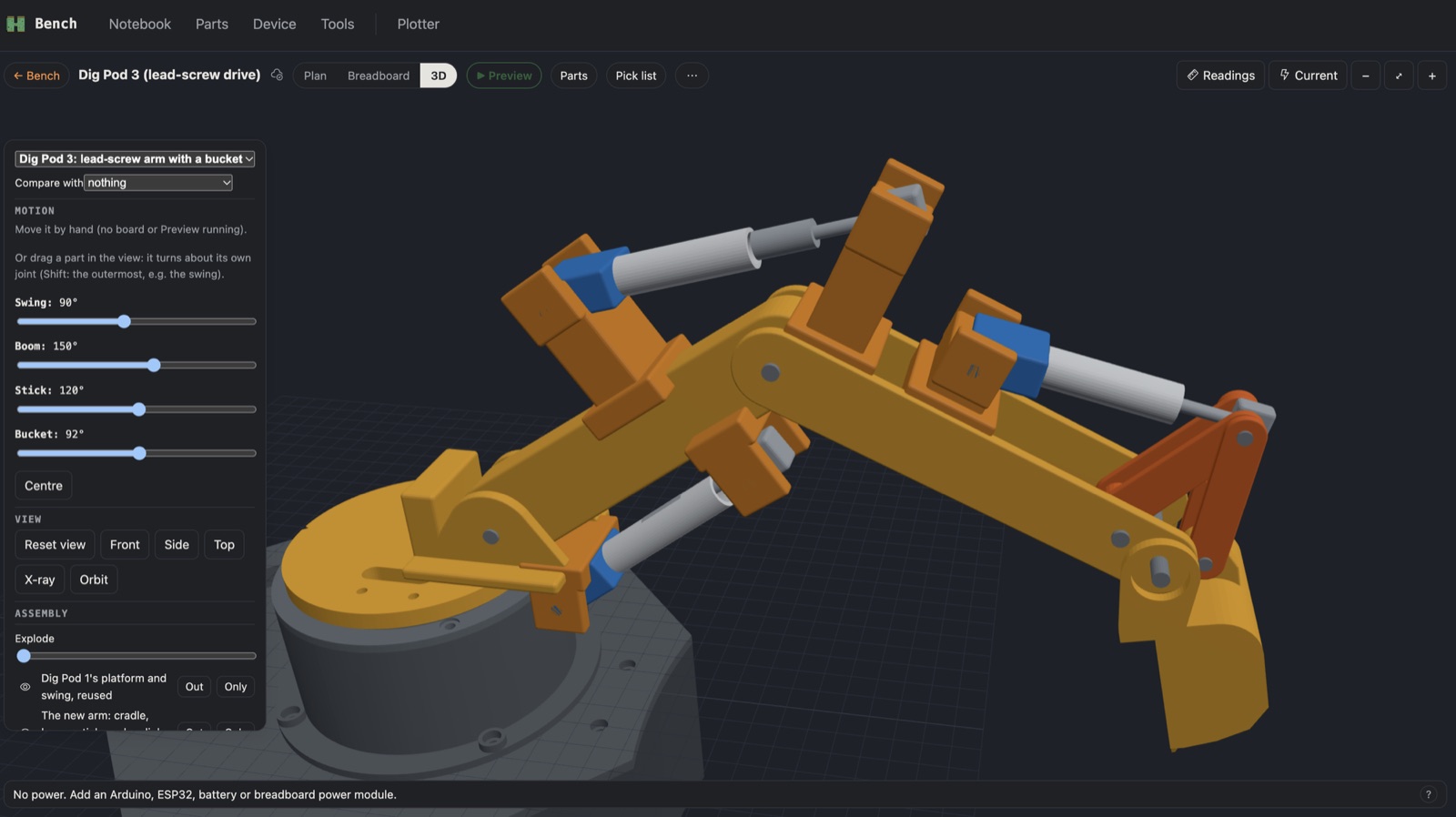This screenshot has height=817, width=1456.
Task: Click the Stick slider track
Action: [x=136, y=409]
